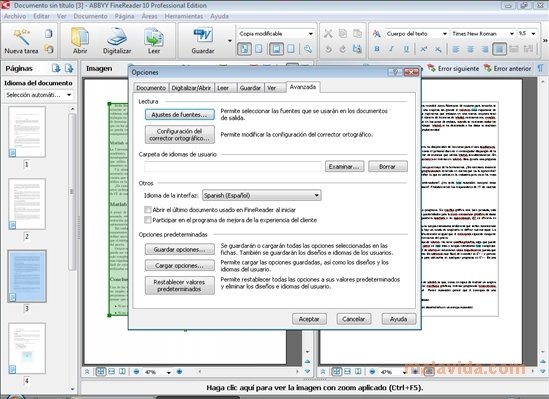Open the Selección automática language dropdown
Screen dimensions: 549x399
(39, 95)
